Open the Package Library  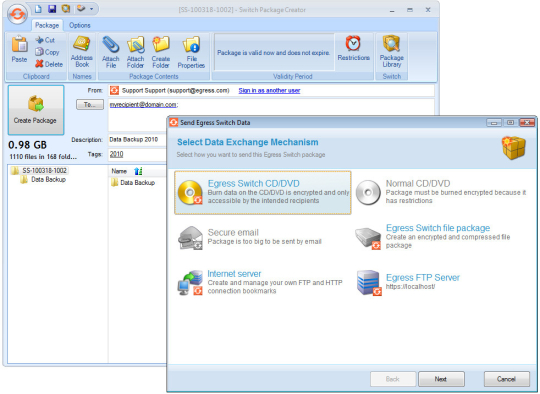(392, 52)
